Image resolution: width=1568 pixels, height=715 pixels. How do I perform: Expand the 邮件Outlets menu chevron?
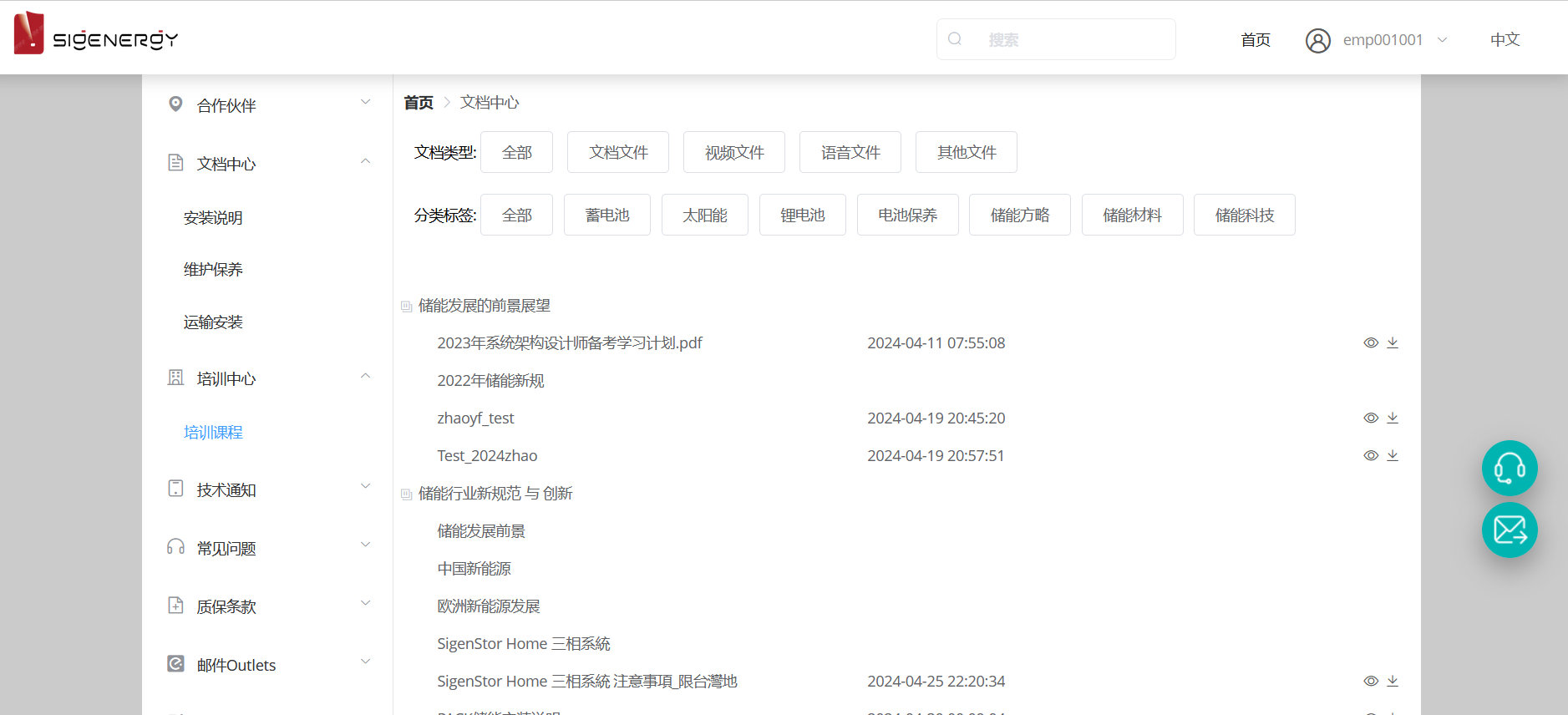[365, 662]
